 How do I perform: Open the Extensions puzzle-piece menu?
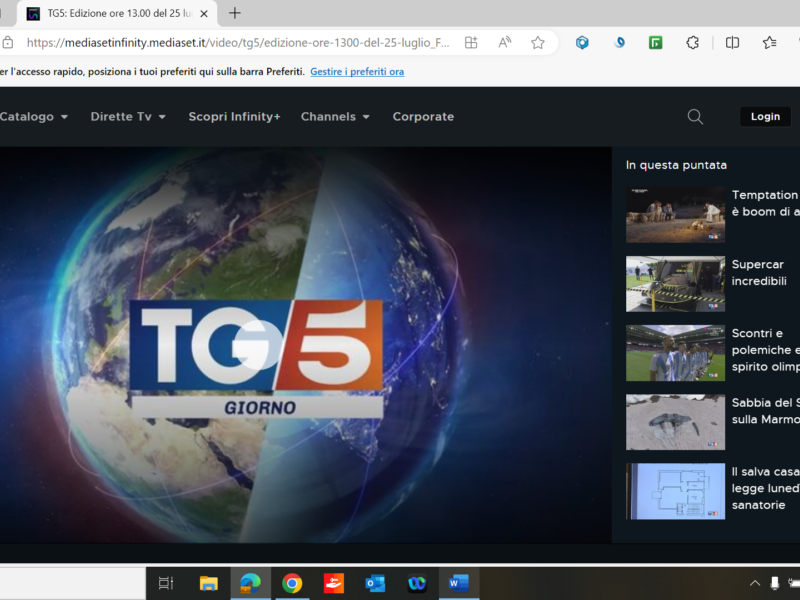pyautogui.click(x=692, y=43)
